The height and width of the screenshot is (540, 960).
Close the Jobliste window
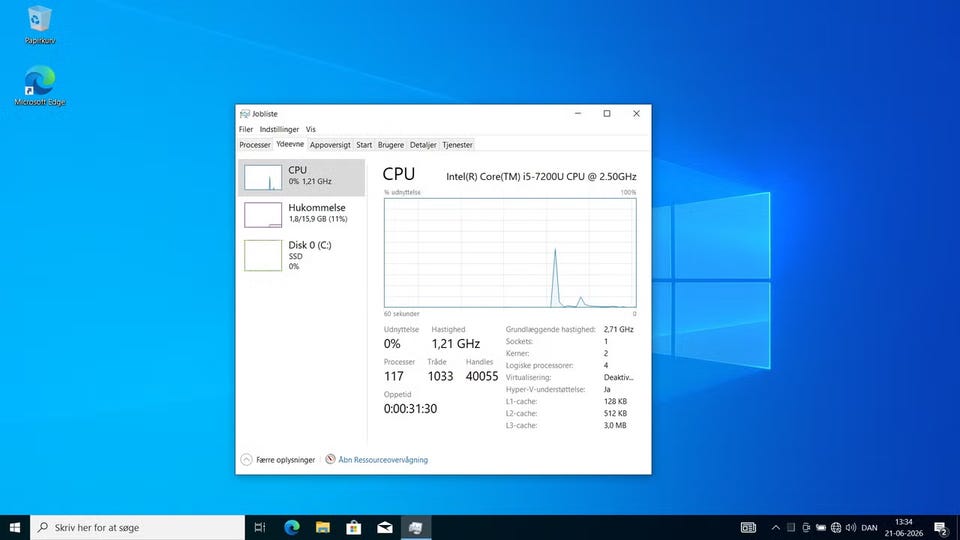636,113
